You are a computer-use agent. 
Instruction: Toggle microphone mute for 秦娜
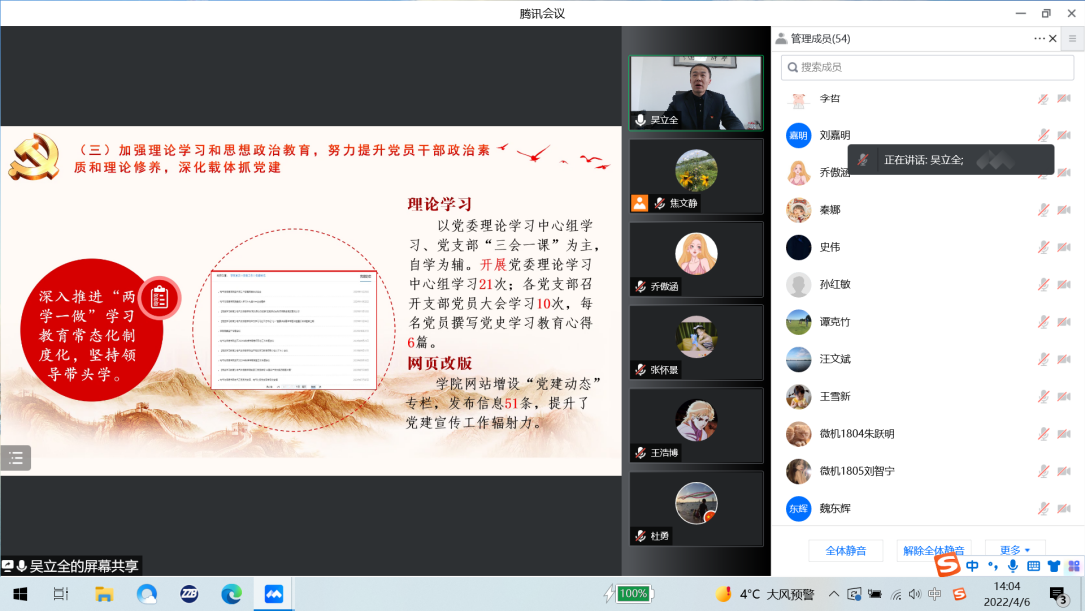[x=1042, y=210]
